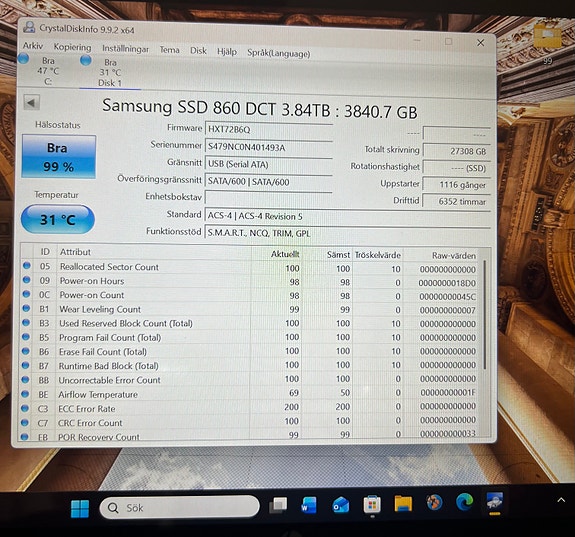Show hidden system tray icons
Viewport: 575px width, 537px height.
(x=561, y=500)
